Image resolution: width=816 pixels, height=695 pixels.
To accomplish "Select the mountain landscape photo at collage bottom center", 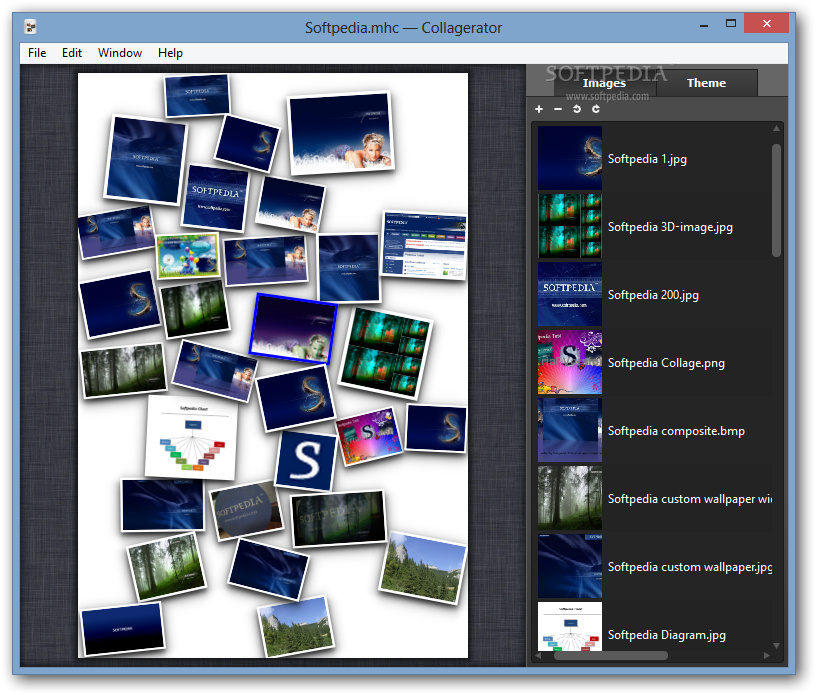I will point(296,627).
